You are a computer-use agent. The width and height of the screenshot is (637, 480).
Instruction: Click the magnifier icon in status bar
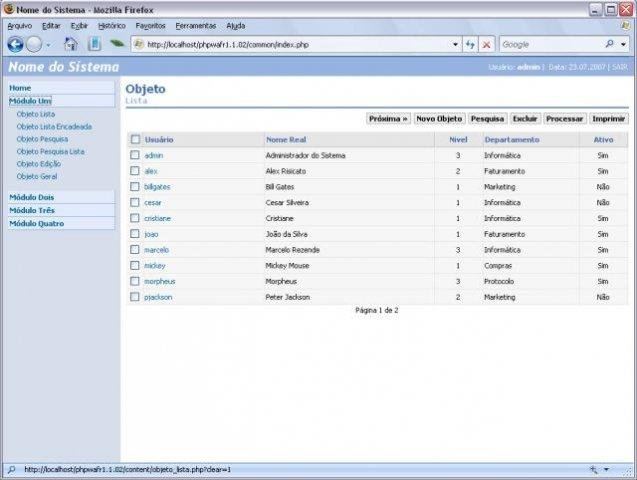pos(11,469)
